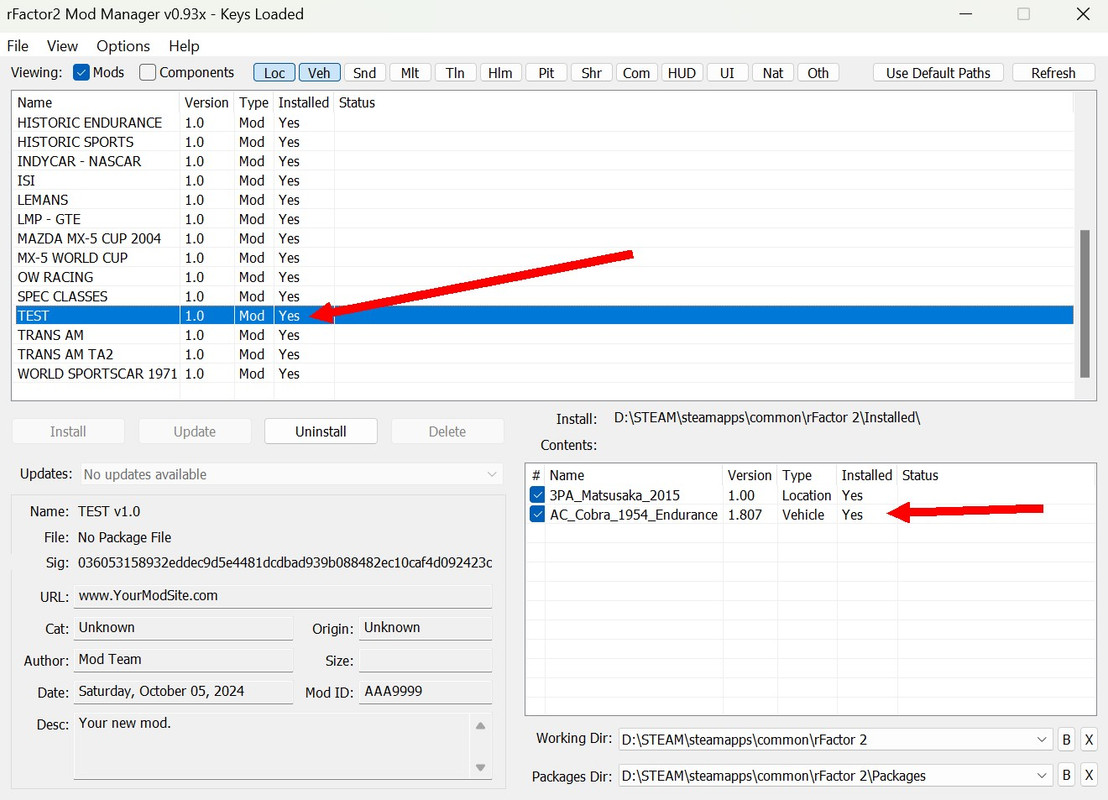Click the Date field
Viewport: 1108px width, 800px height.
pyautogui.click(x=183, y=691)
